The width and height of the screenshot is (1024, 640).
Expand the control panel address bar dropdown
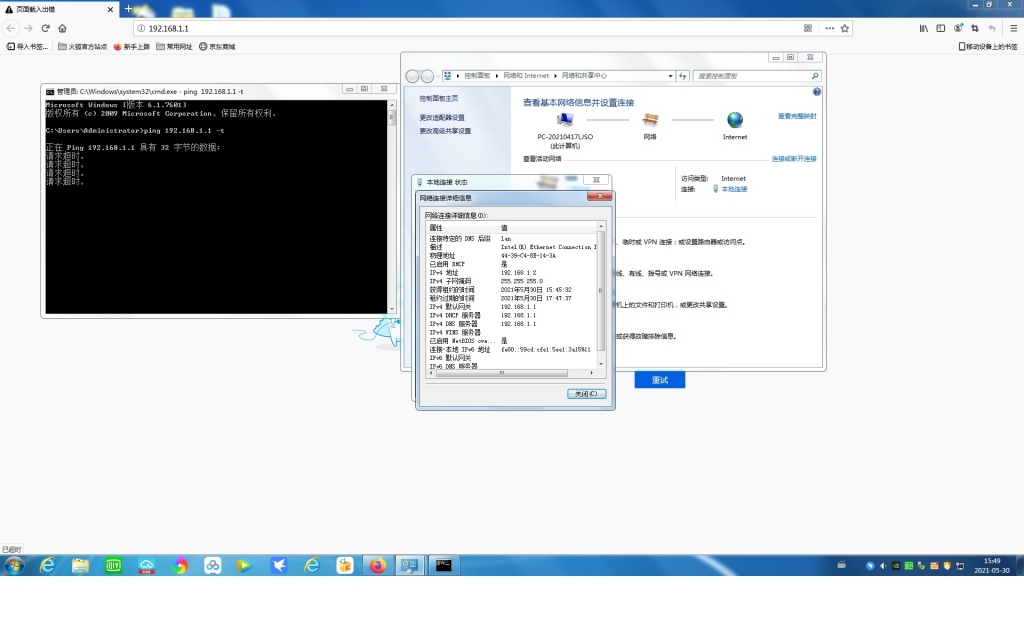(x=670, y=76)
